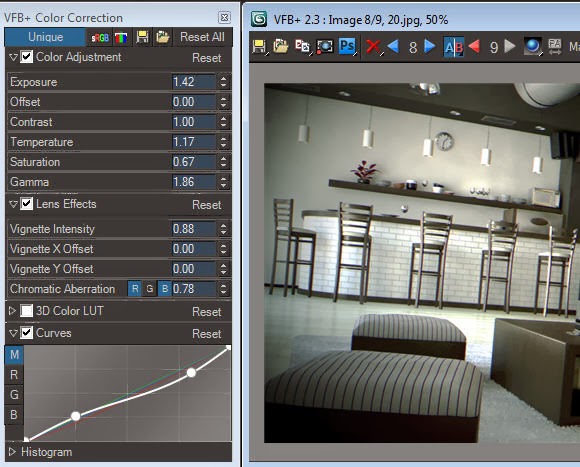Click the blue sphere icon

click(x=532, y=47)
